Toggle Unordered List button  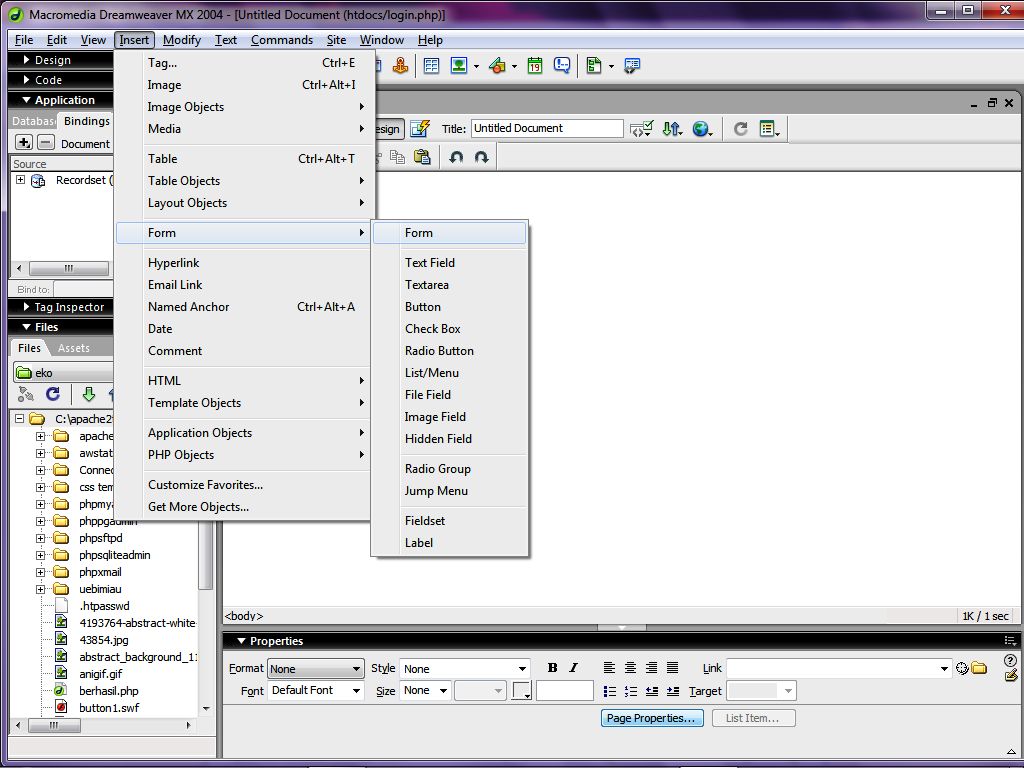coord(610,691)
